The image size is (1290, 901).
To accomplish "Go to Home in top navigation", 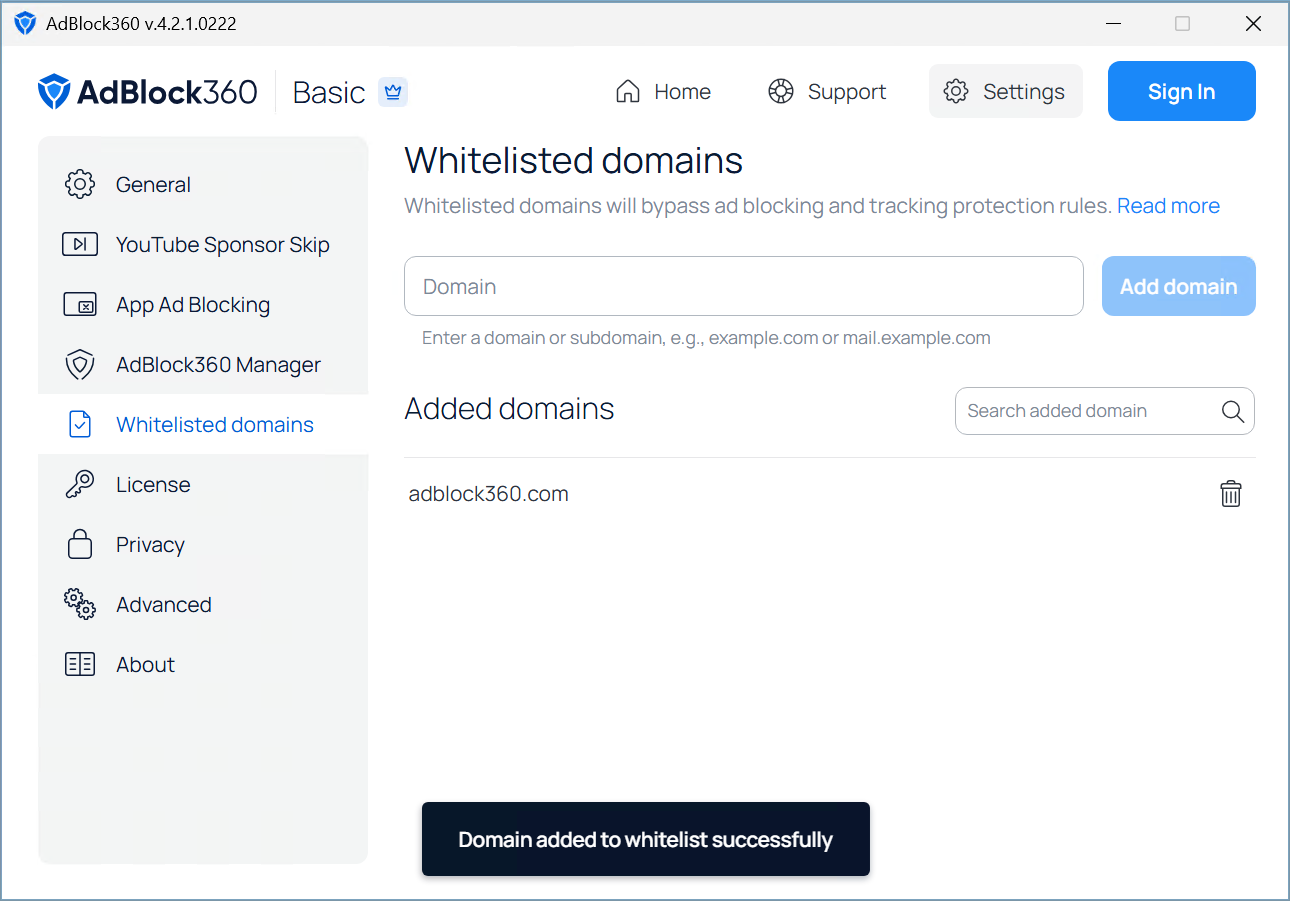I will (x=663, y=91).
